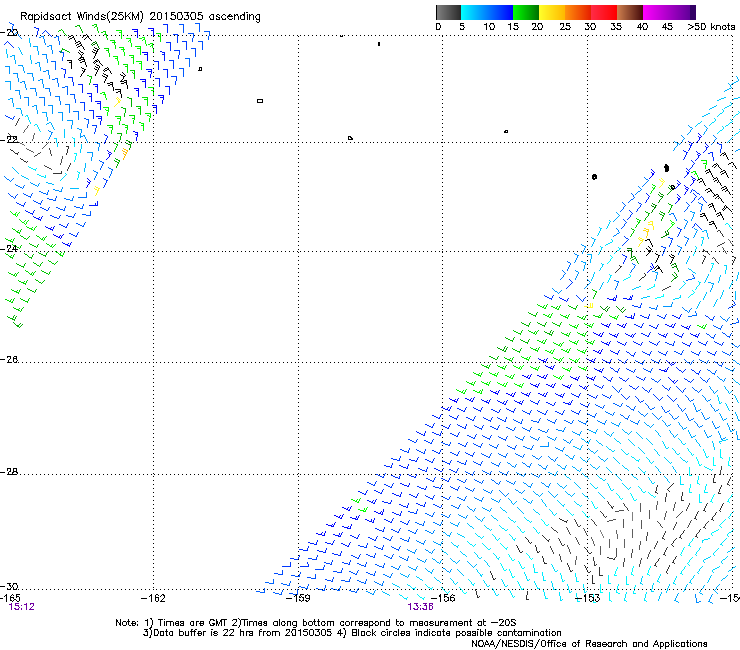740x650 pixels.
Task: Click the -26 latitude axis label
Action: click(x=9, y=360)
